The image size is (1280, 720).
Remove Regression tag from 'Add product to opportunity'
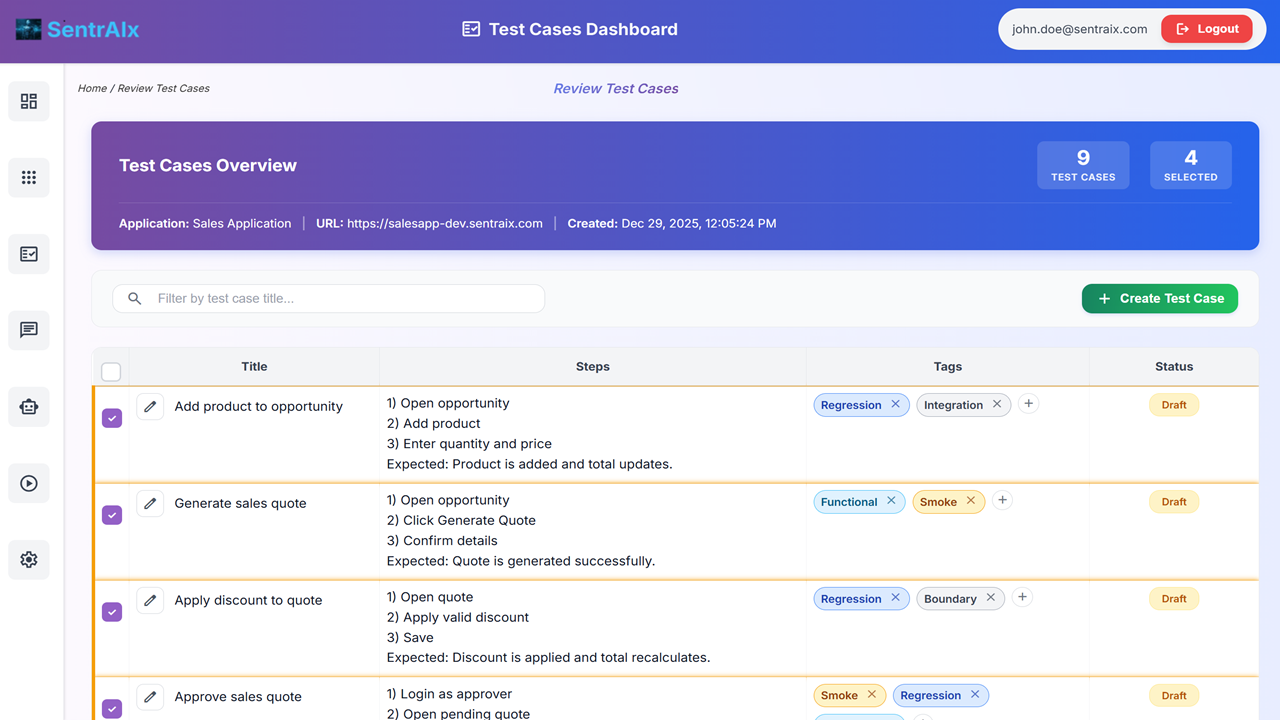[x=895, y=404]
